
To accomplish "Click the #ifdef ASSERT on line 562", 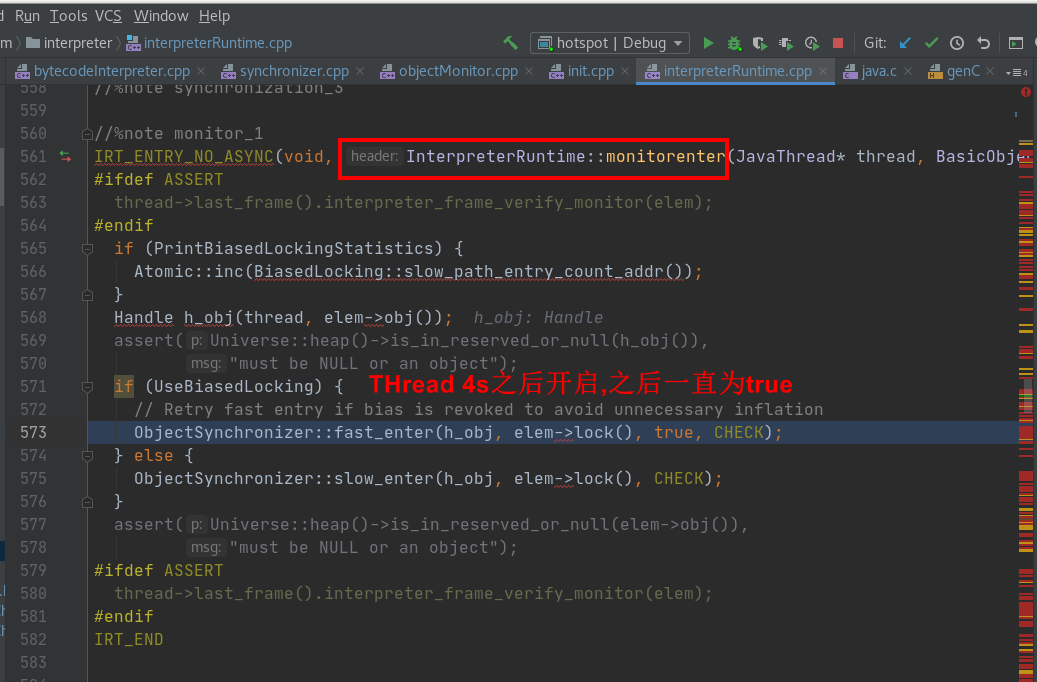I will point(159,180).
